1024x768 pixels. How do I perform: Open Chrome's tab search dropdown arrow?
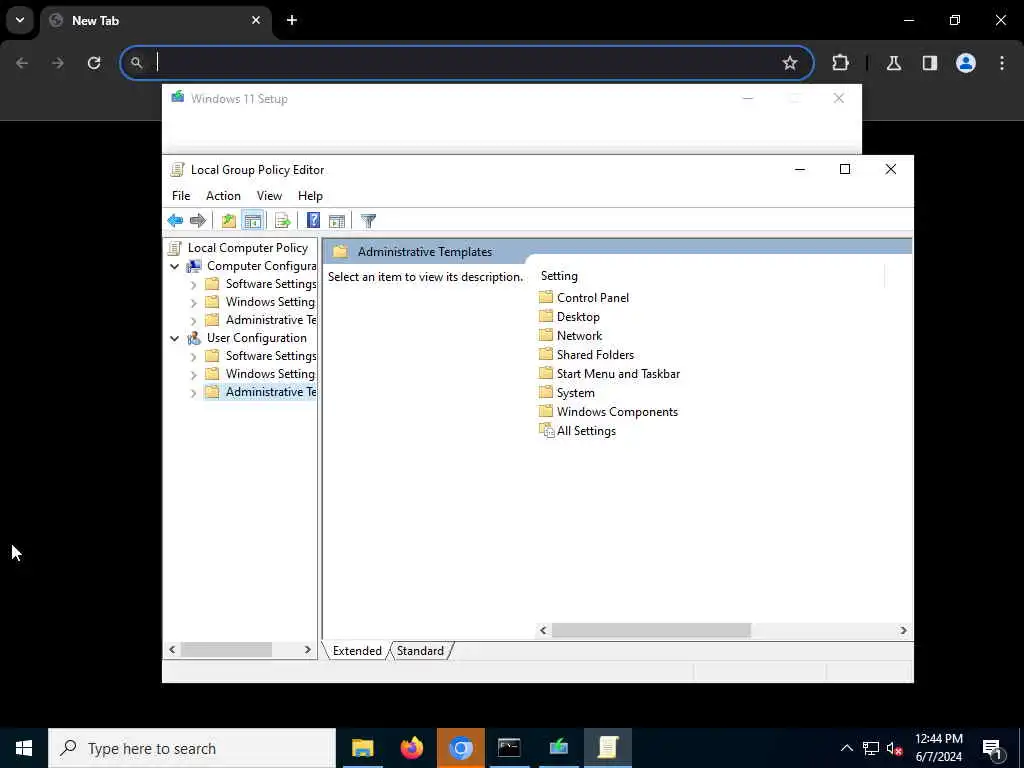coord(20,20)
